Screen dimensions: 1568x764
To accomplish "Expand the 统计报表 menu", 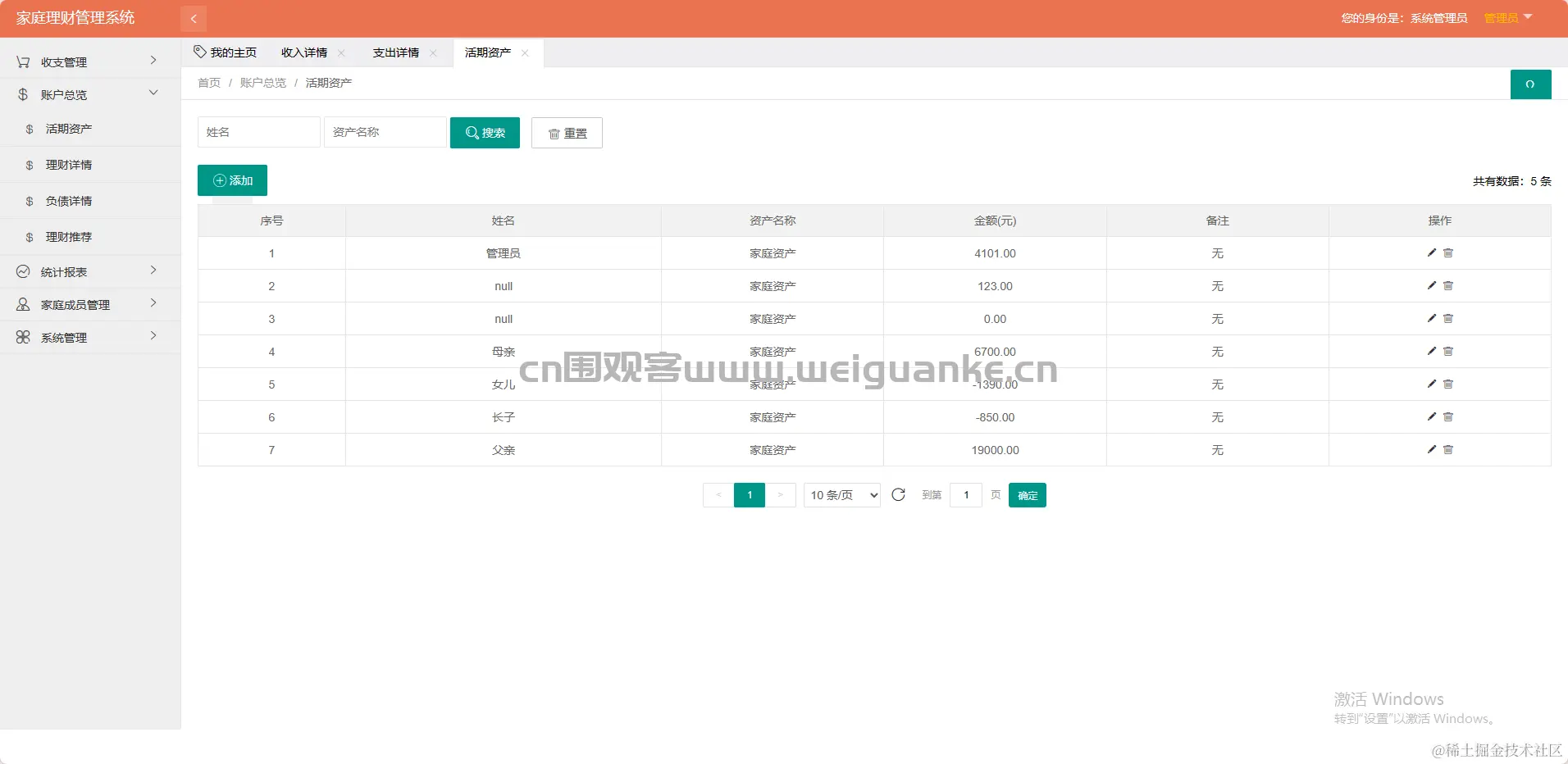I will click(x=90, y=271).
